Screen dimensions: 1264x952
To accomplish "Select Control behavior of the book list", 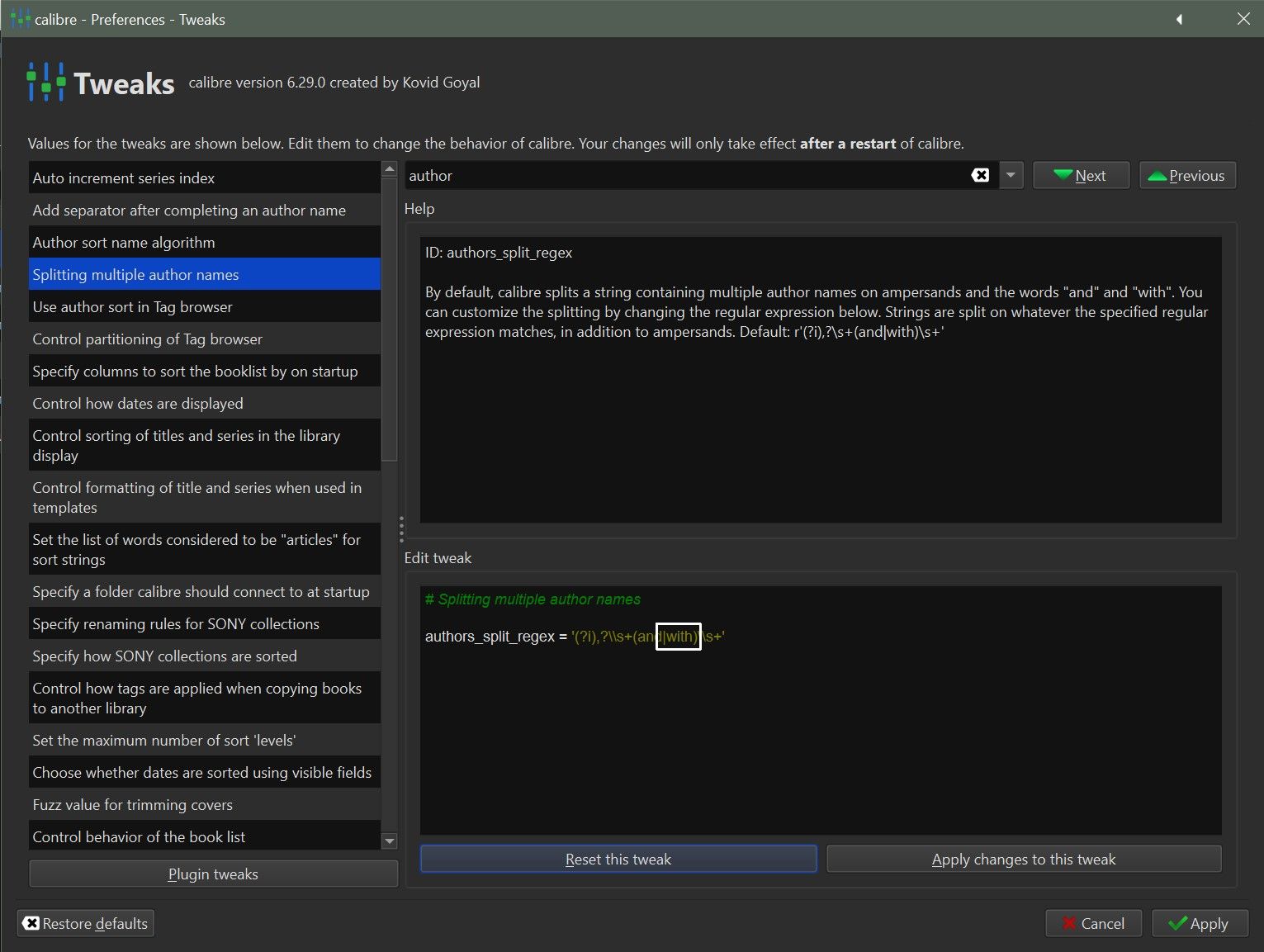I will (x=205, y=836).
